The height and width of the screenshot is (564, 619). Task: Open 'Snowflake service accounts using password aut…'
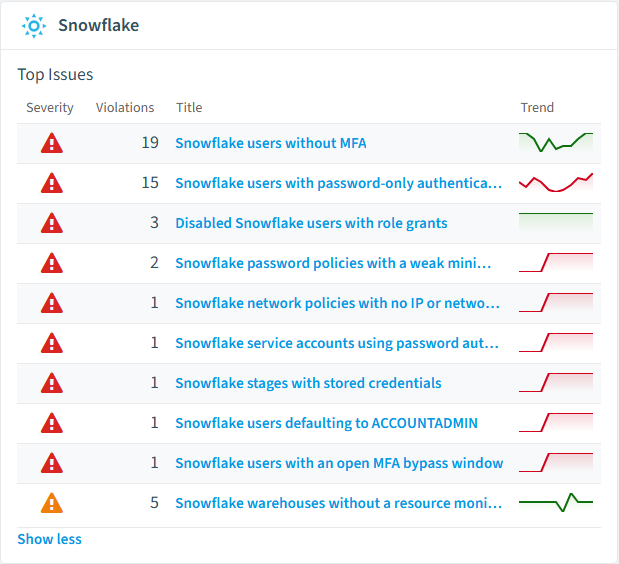pos(337,343)
